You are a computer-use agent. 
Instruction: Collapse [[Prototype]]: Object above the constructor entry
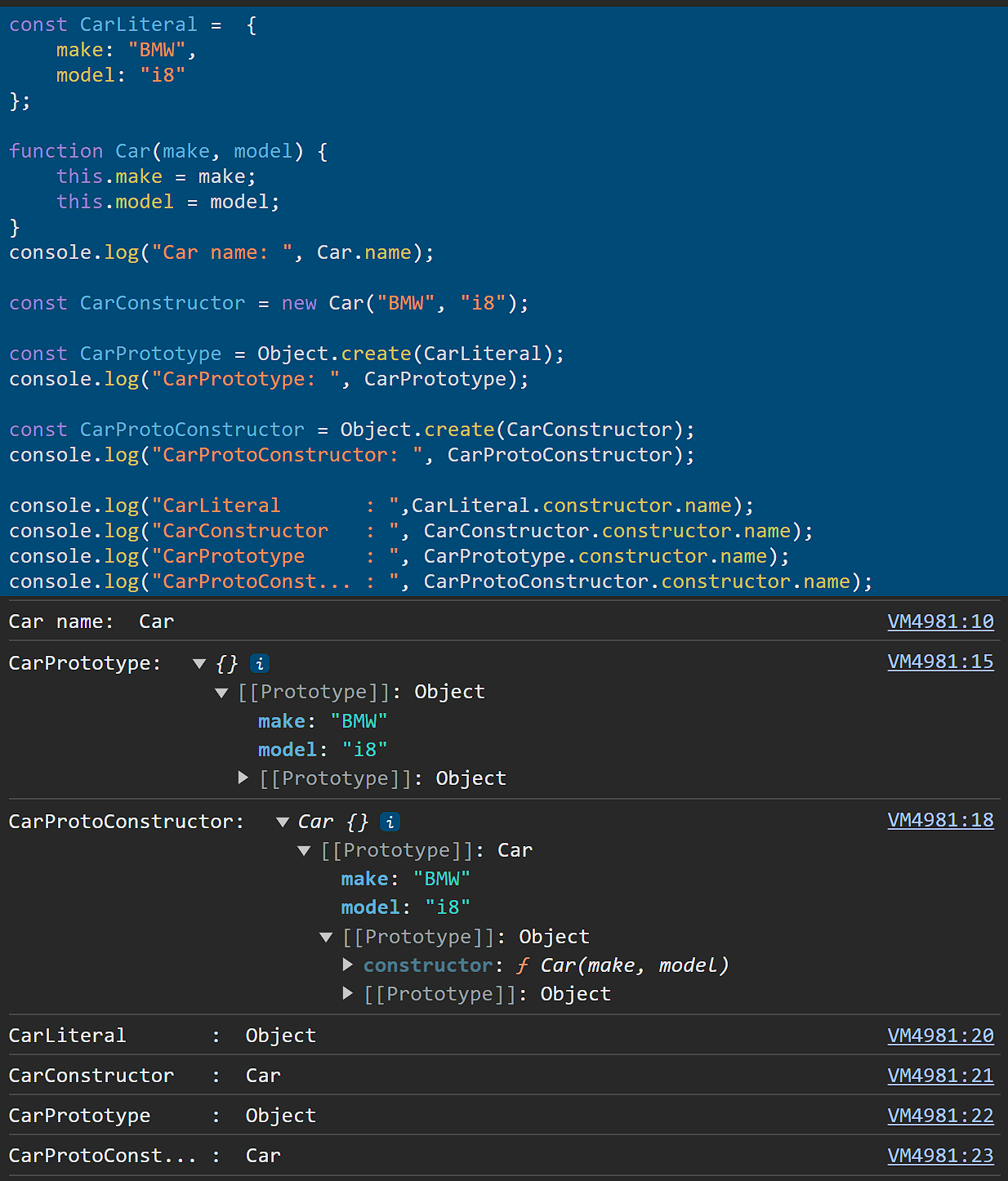(326, 937)
